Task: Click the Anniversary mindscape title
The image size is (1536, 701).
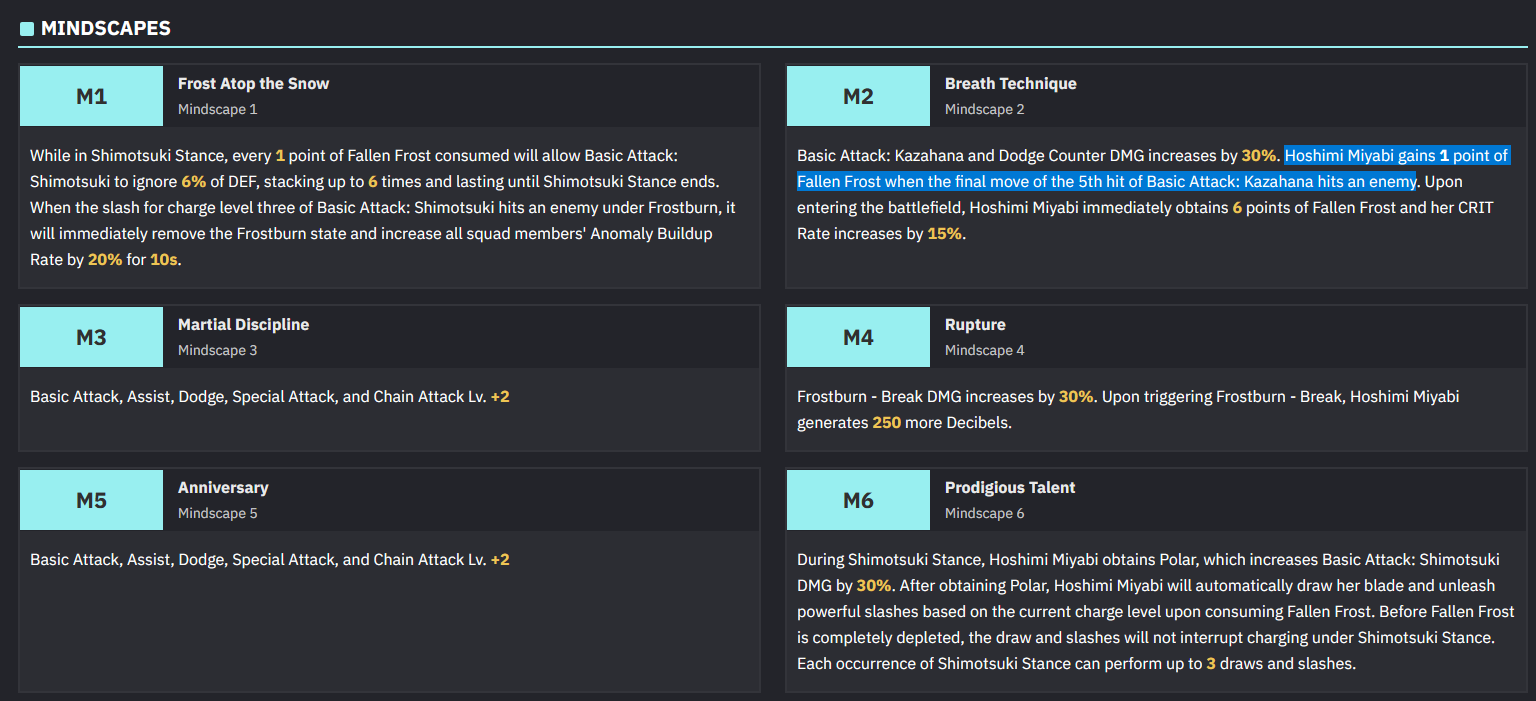Action: pos(223,488)
